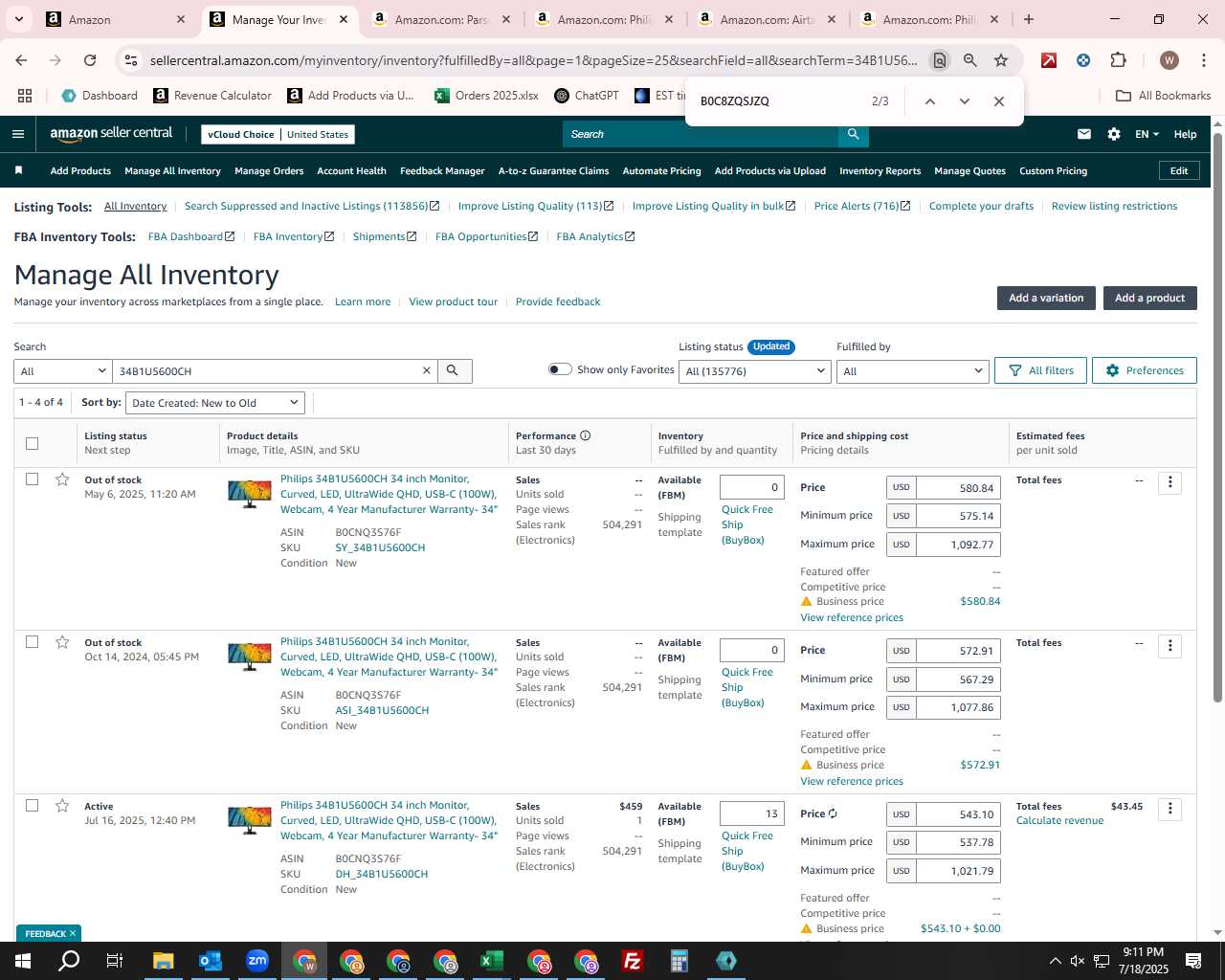1225x980 pixels.
Task: Click Calculate revenue link
Action: click(1059, 820)
